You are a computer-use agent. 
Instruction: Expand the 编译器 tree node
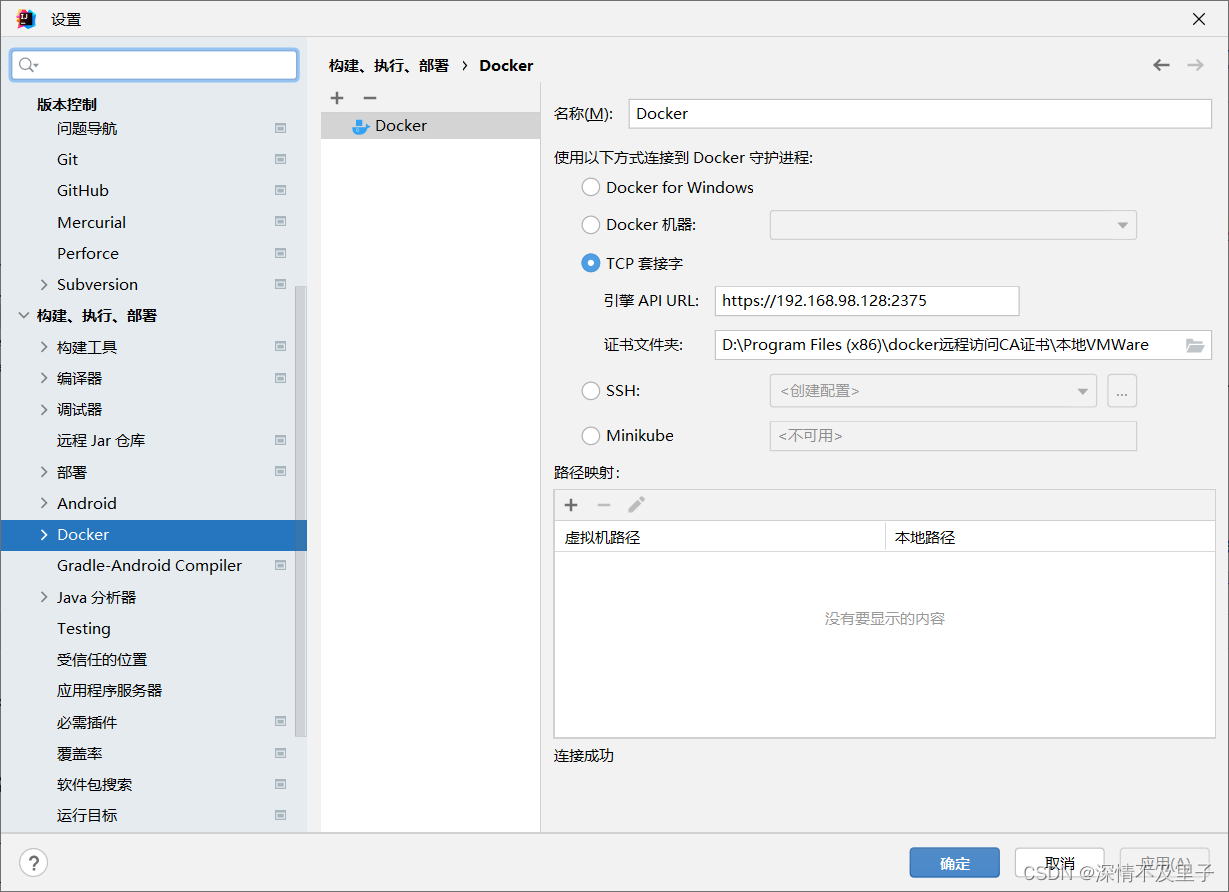[43, 378]
